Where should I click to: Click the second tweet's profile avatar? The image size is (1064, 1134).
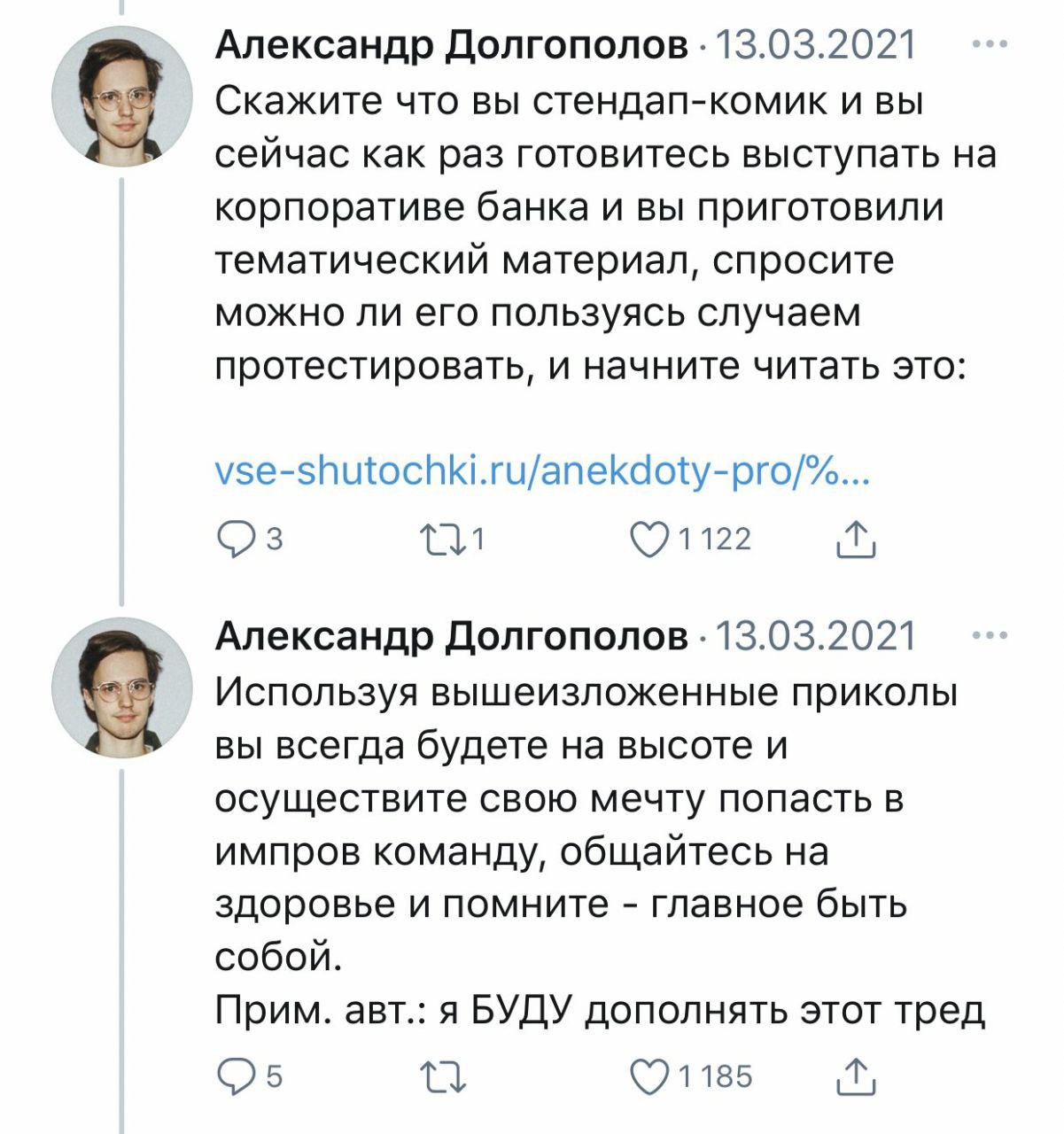tap(121, 687)
